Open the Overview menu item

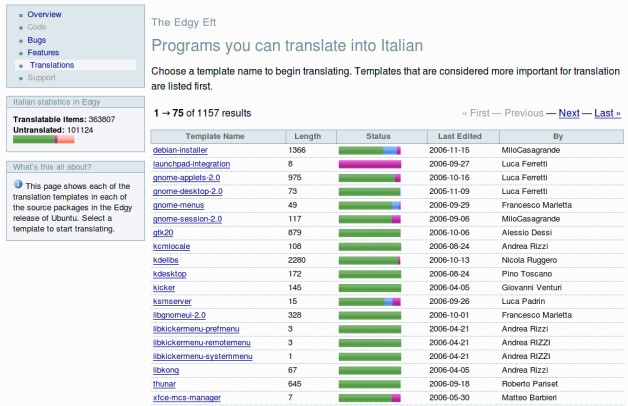(x=44, y=14)
